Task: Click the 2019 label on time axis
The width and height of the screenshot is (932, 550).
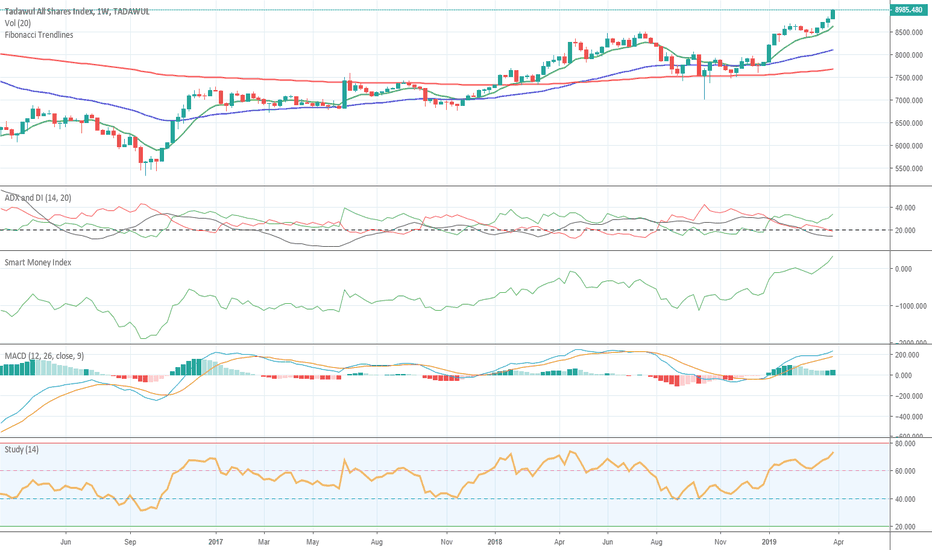Action: 769,542
